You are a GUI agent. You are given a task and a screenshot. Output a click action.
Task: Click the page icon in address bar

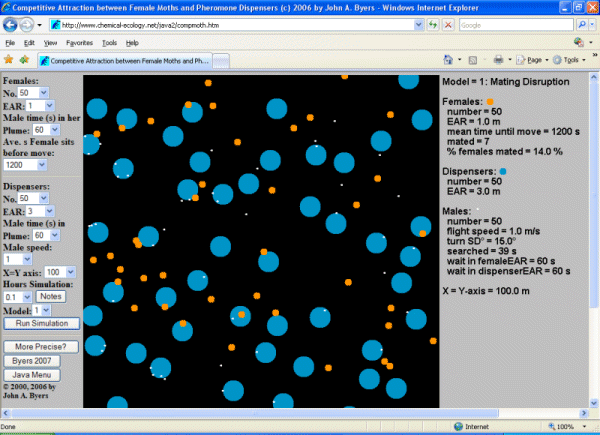click(55, 25)
